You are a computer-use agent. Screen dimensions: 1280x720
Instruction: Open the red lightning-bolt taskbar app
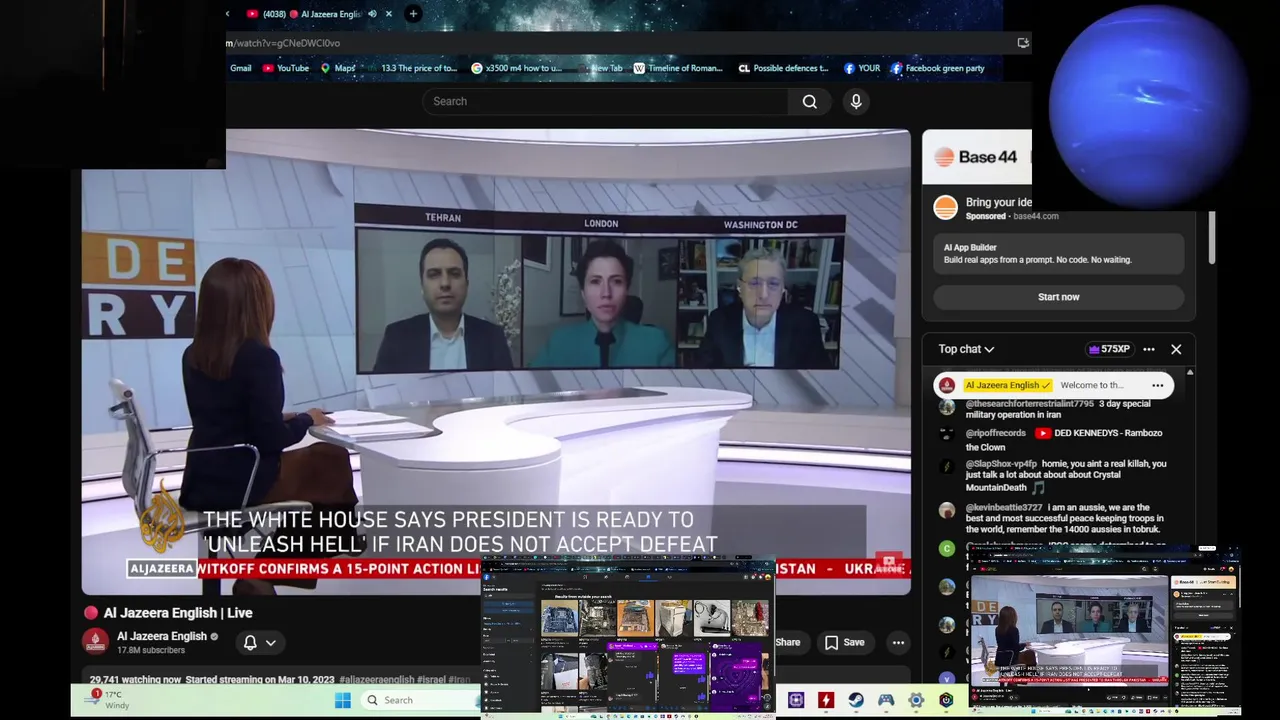click(x=826, y=700)
